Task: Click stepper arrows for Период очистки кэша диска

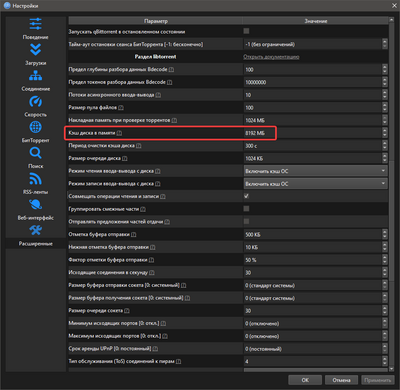Action: click(x=385, y=146)
